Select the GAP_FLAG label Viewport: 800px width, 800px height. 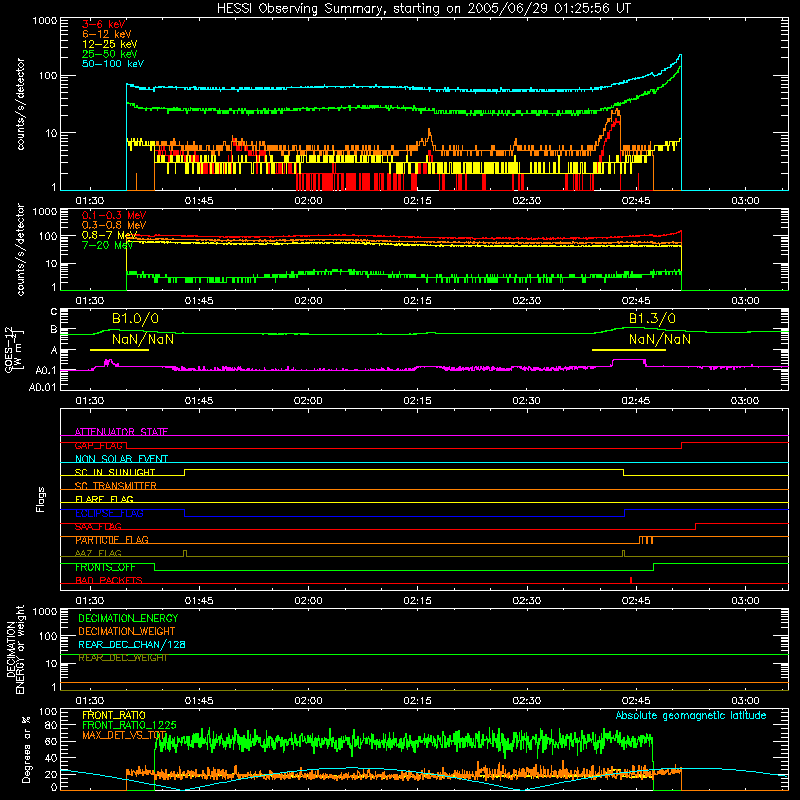click(99, 445)
